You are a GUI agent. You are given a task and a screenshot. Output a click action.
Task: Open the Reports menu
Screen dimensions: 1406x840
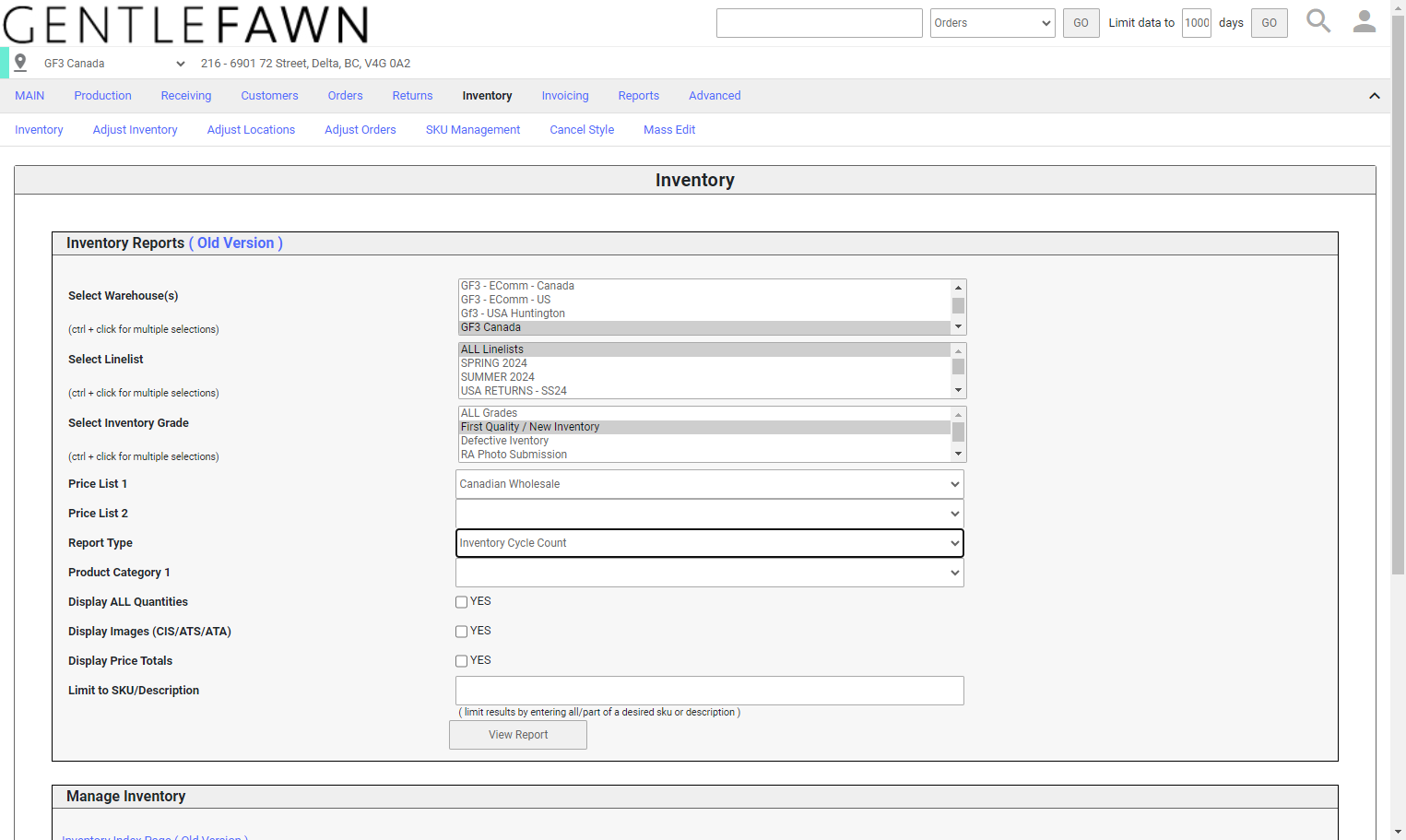(x=639, y=96)
